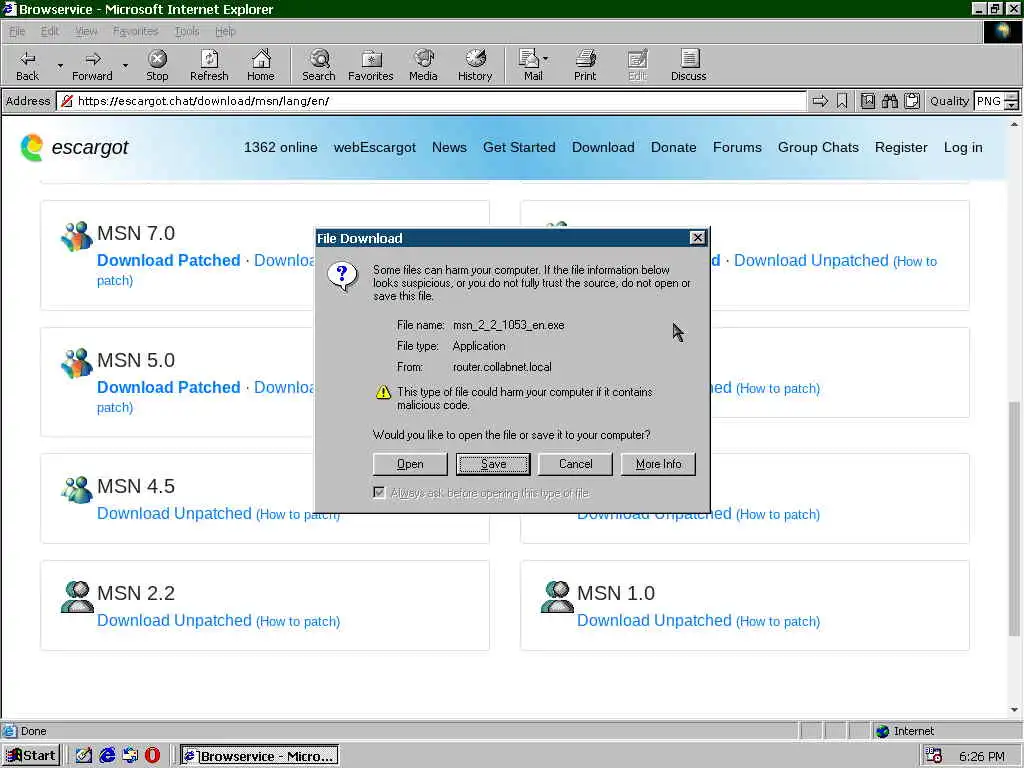Click the bookmark ribbon icon

[842, 101]
